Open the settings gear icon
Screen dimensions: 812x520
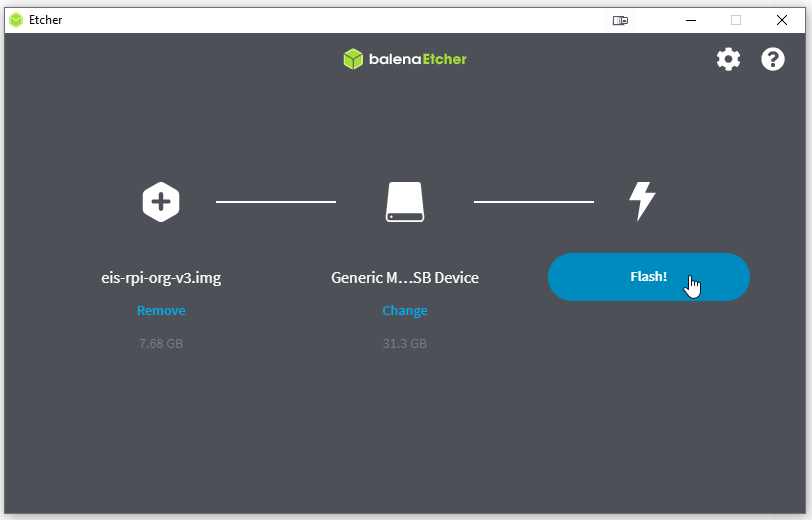point(728,59)
